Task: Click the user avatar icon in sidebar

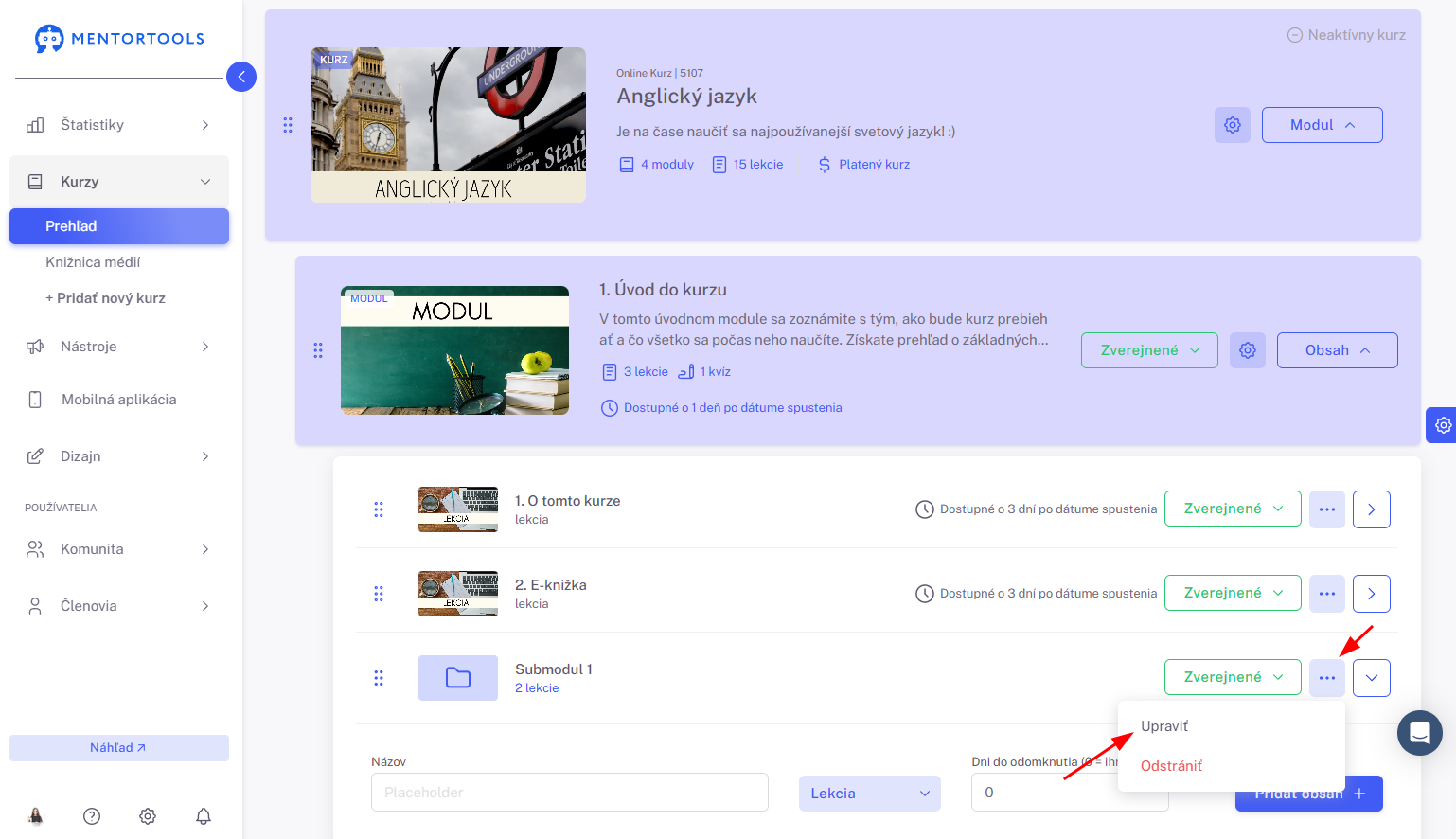Action: tap(36, 816)
